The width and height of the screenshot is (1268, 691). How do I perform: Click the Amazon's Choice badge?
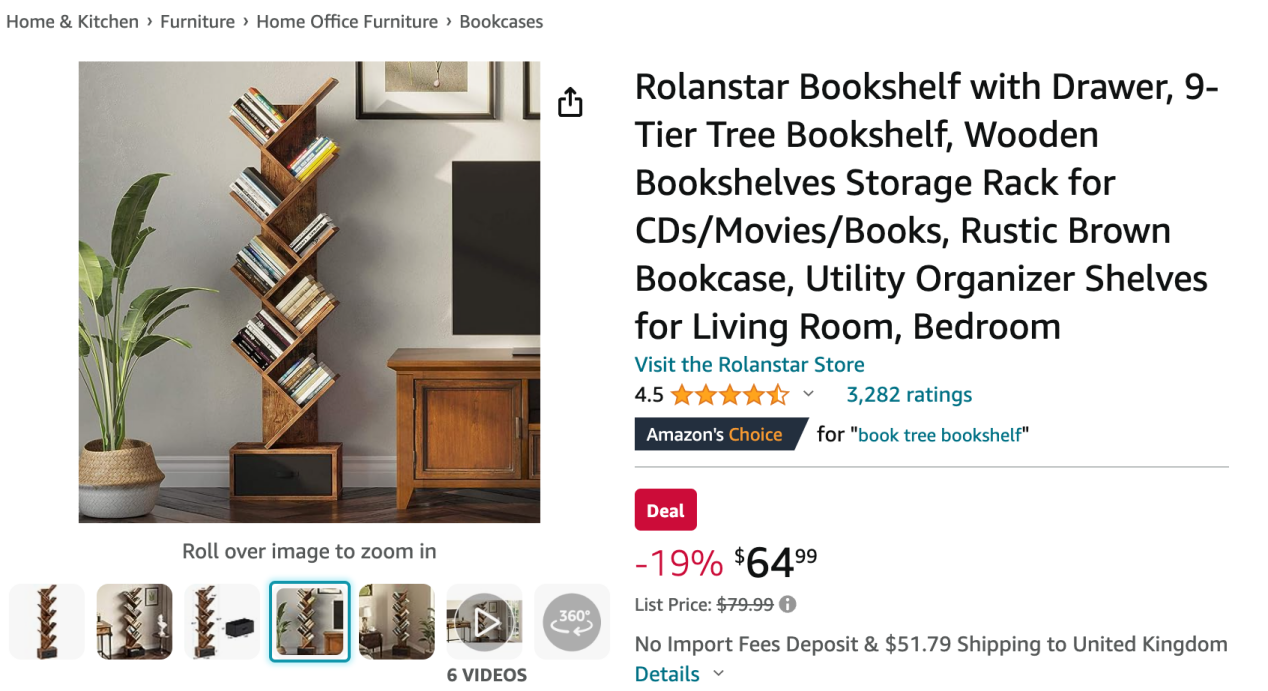(x=714, y=435)
